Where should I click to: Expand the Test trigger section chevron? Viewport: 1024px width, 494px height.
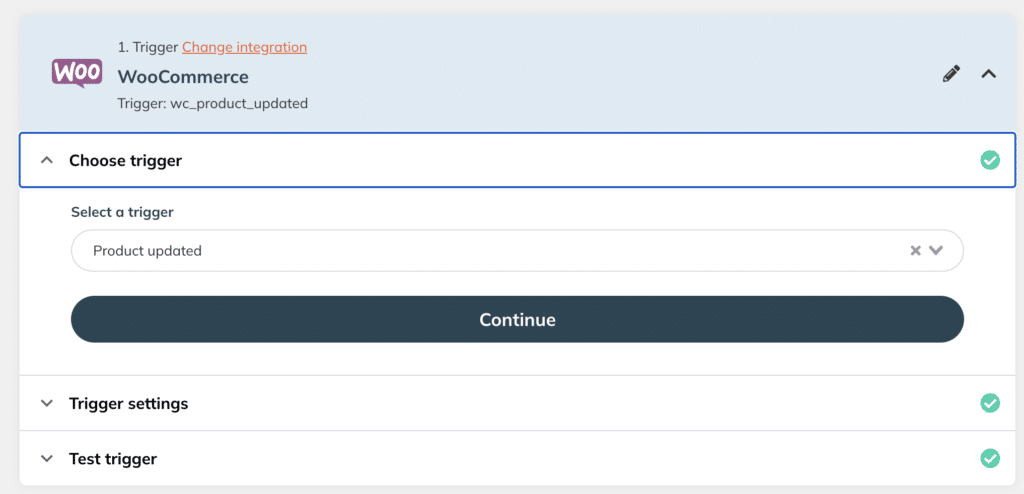click(x=46, y=459)
